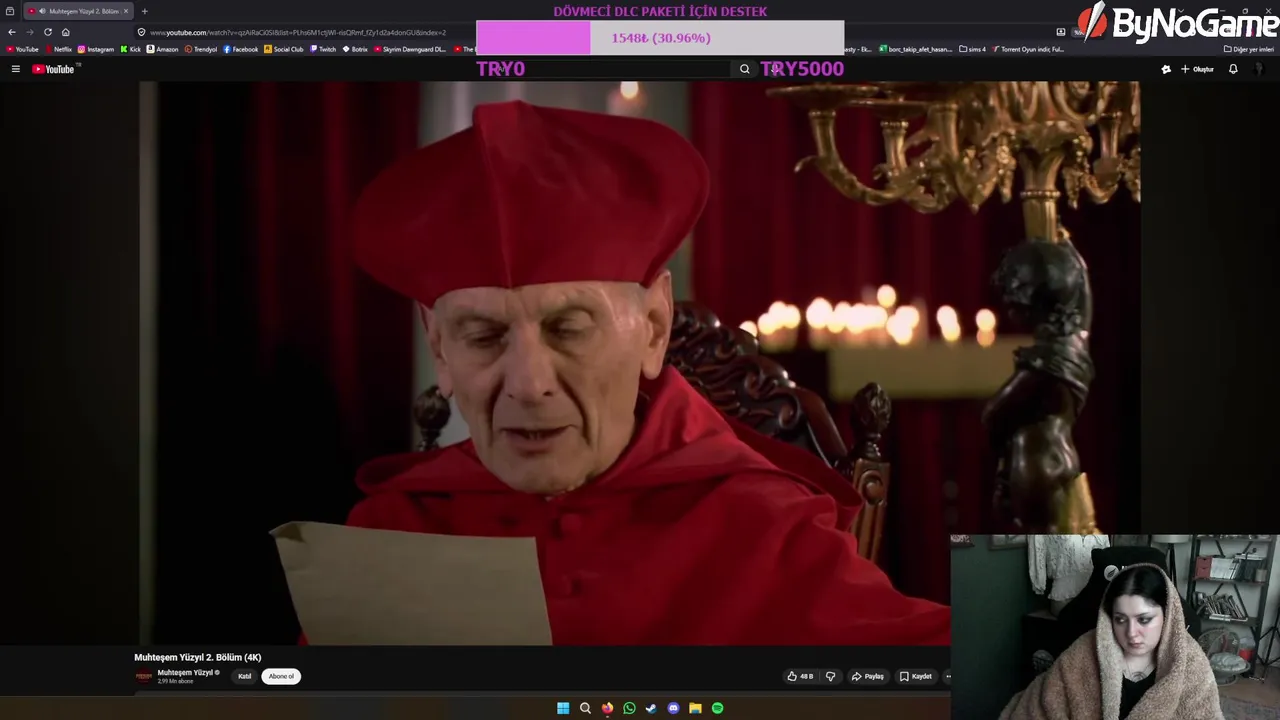
Task: Open Spotify from the taskbar
Action: click(x=717, y=708)
